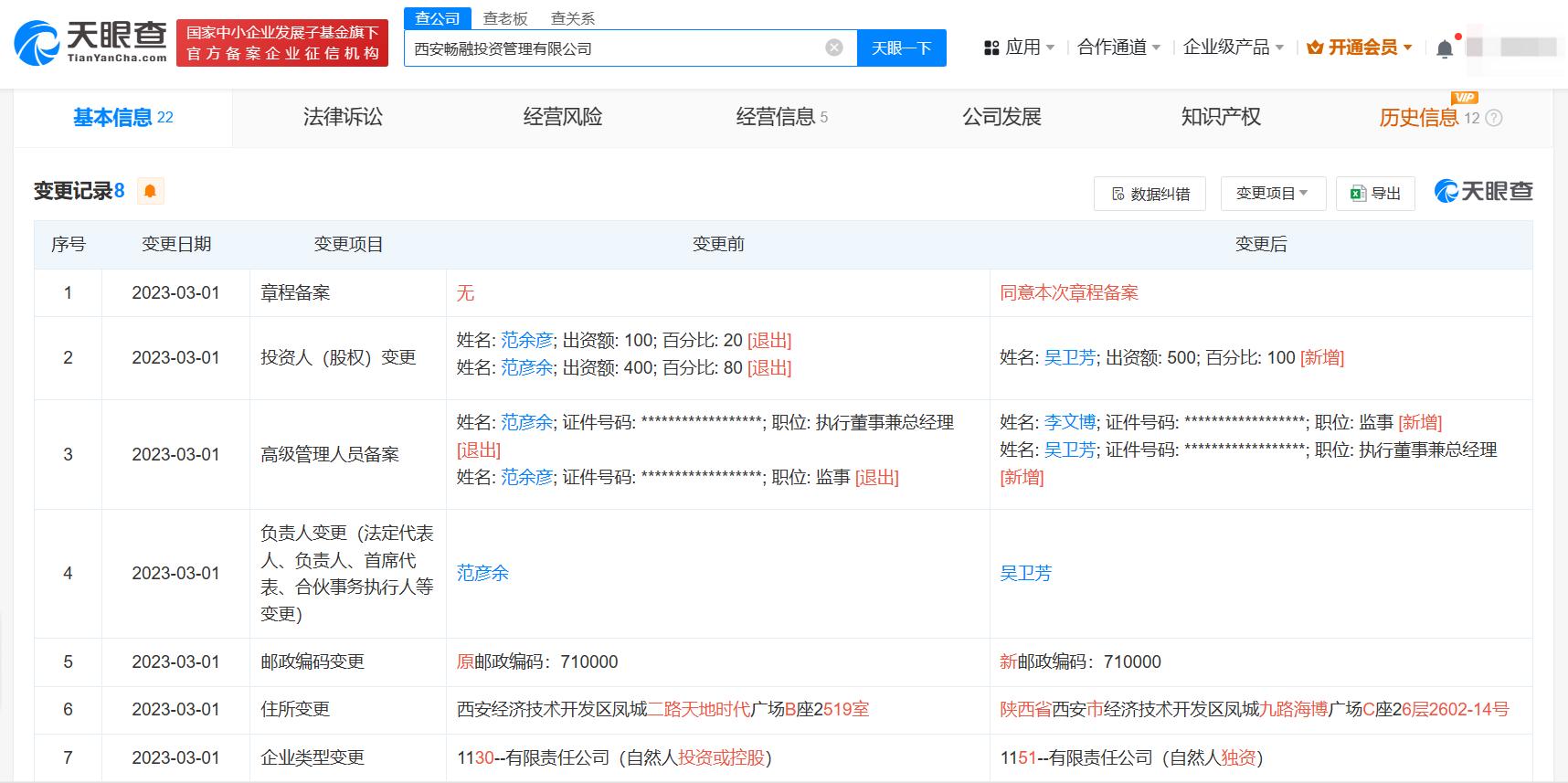
Task: Clear the search box with X icon
Action: [x=833, y=48]
